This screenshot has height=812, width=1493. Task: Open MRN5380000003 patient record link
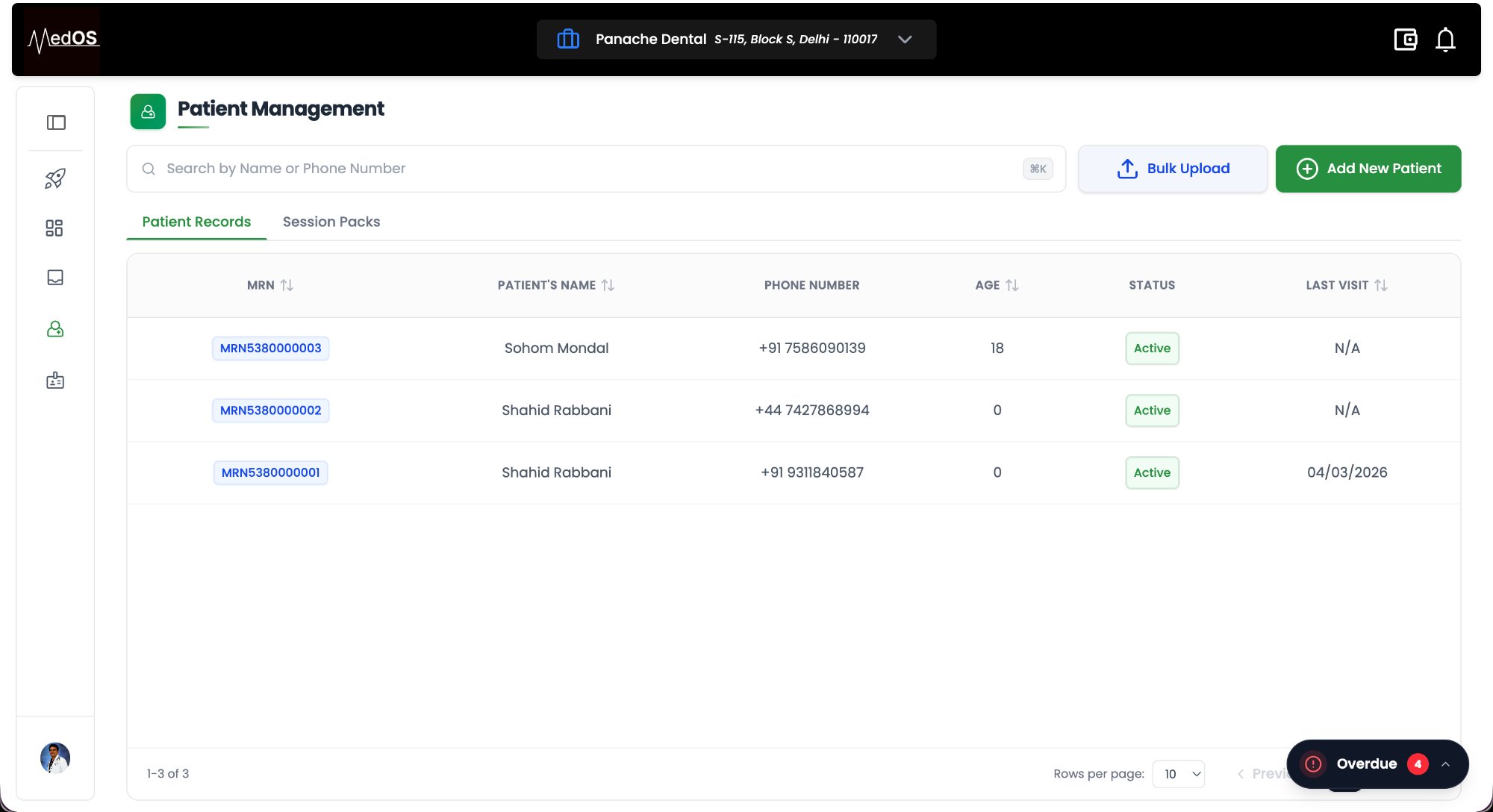tap(270, 349)
